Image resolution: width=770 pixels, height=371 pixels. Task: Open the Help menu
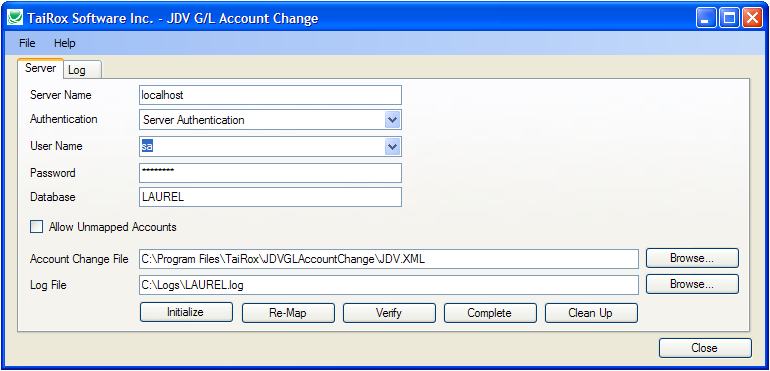(65, 43)
